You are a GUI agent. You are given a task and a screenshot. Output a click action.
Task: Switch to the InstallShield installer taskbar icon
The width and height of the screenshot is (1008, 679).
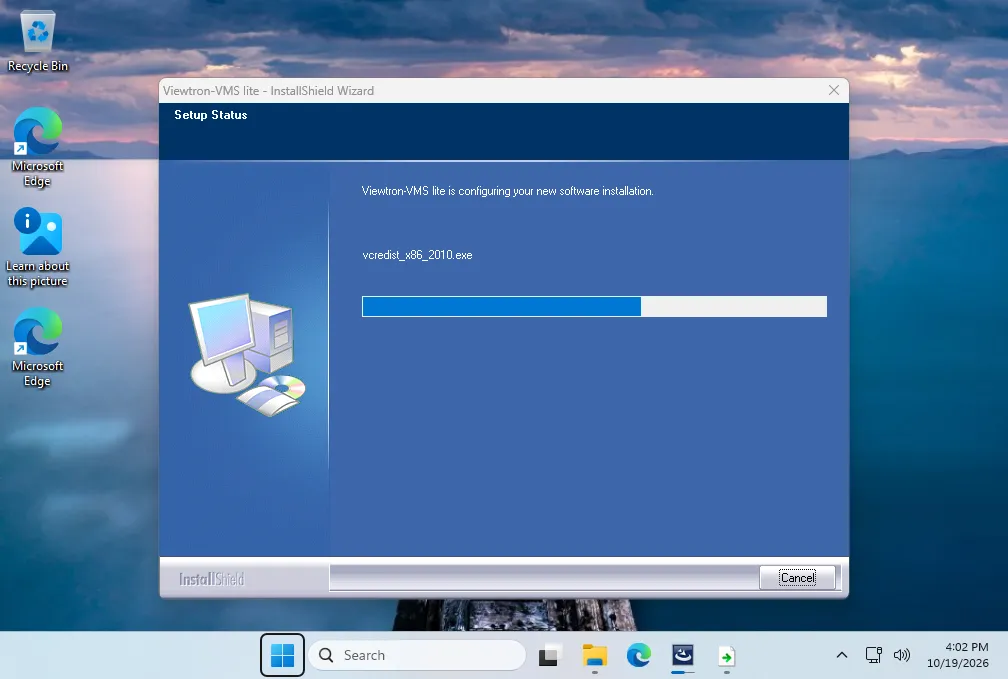point(683,656)
